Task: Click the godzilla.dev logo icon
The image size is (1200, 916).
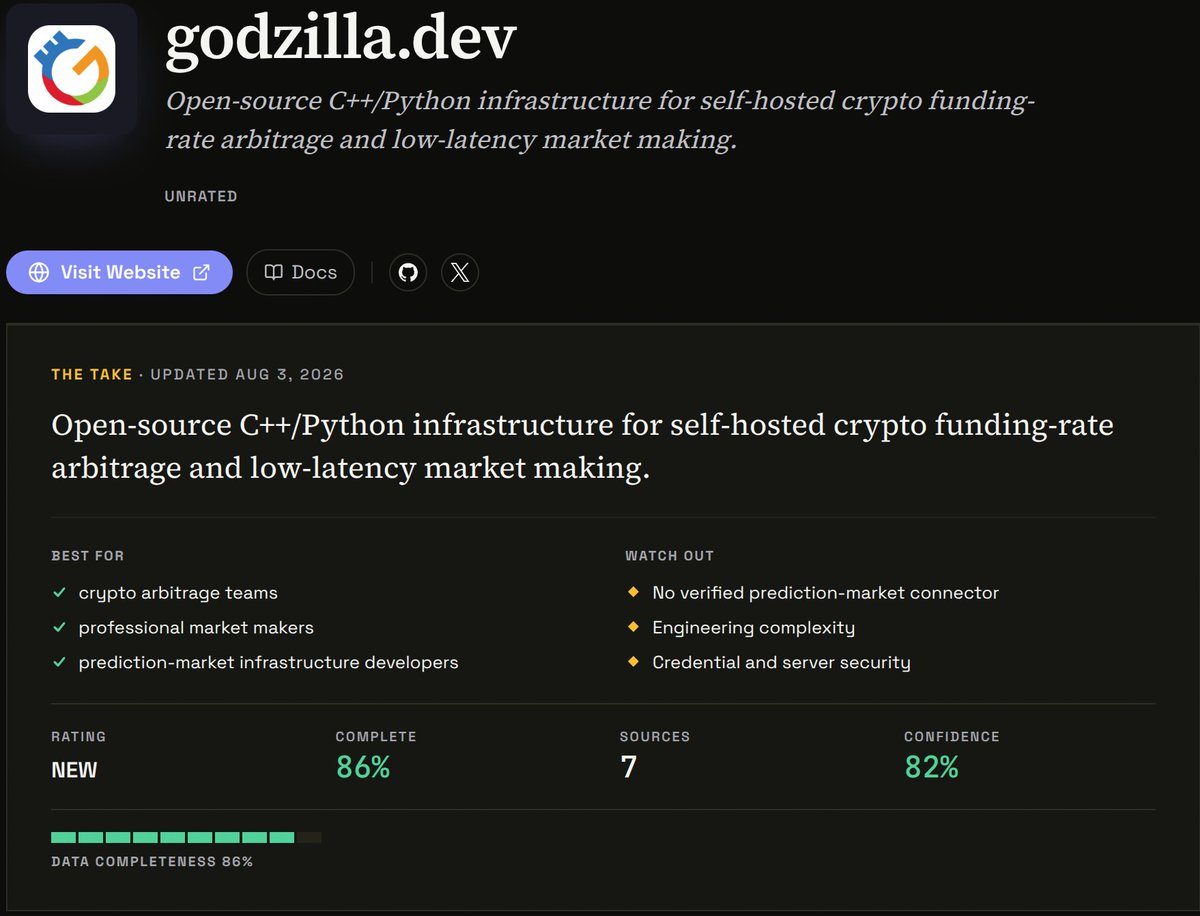Action: (x=71, y=69)
